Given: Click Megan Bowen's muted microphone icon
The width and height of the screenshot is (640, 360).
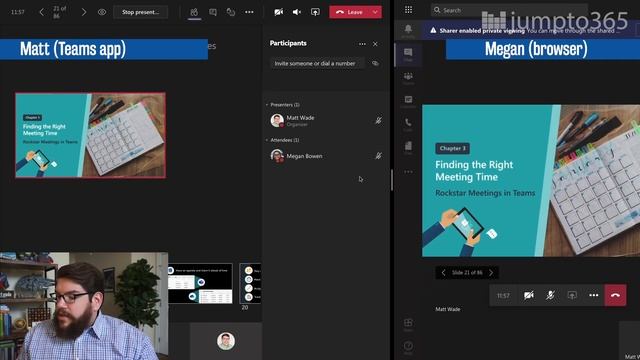Looking at the screenshot, I should [378, 156].
